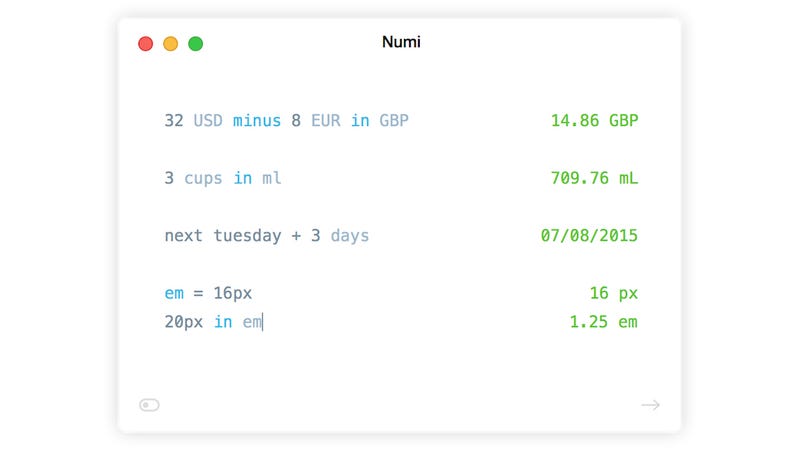
Task: Click the blue 'em' variable name
Action: [174, 293]
